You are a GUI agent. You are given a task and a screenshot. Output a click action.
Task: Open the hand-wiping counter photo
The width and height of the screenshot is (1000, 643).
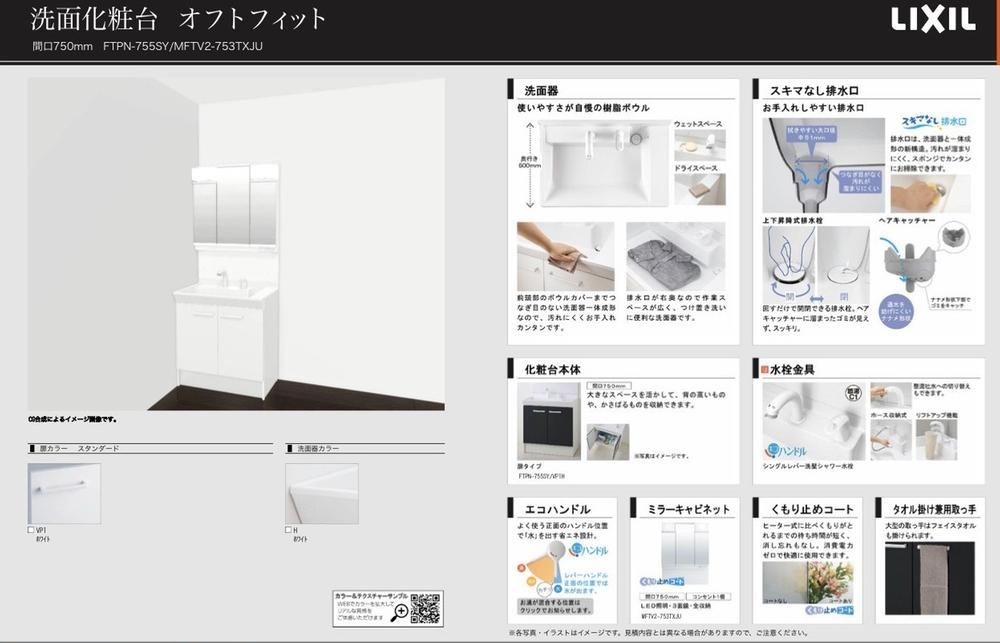[x=566, y=256]
